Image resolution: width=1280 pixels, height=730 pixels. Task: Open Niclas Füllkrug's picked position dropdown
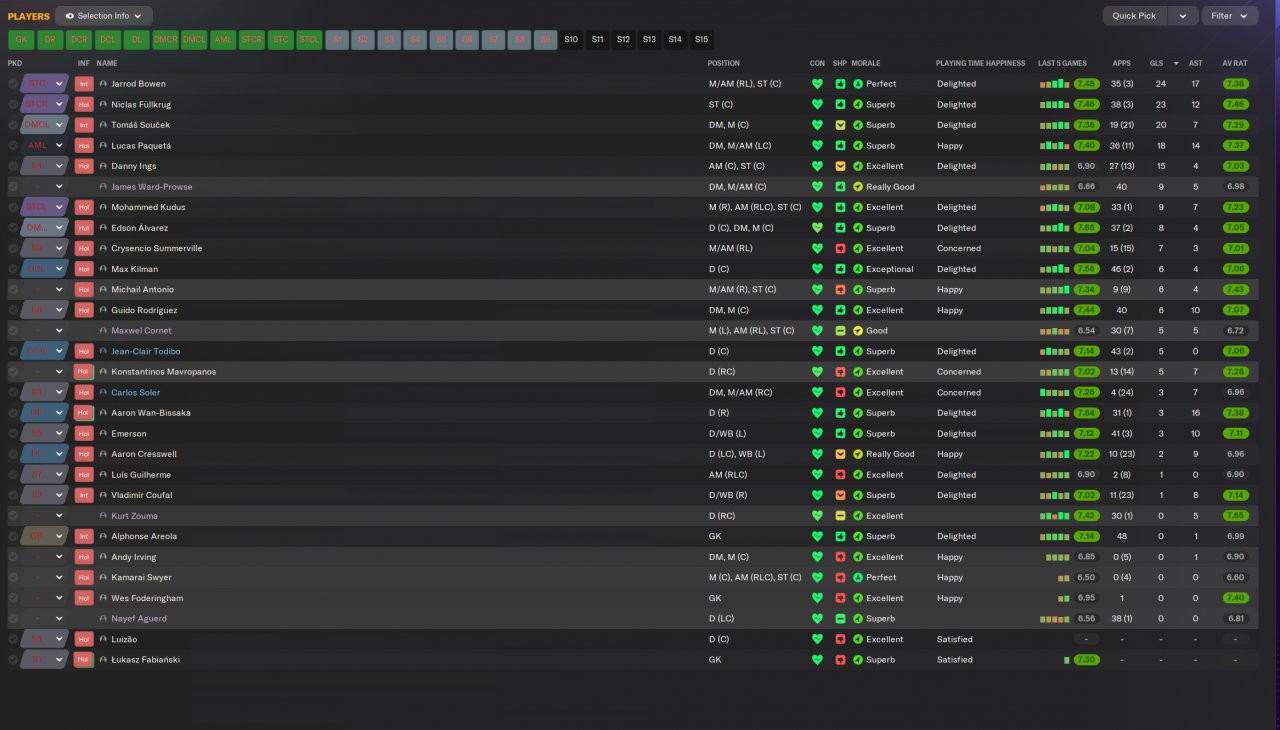pos(59,104)
